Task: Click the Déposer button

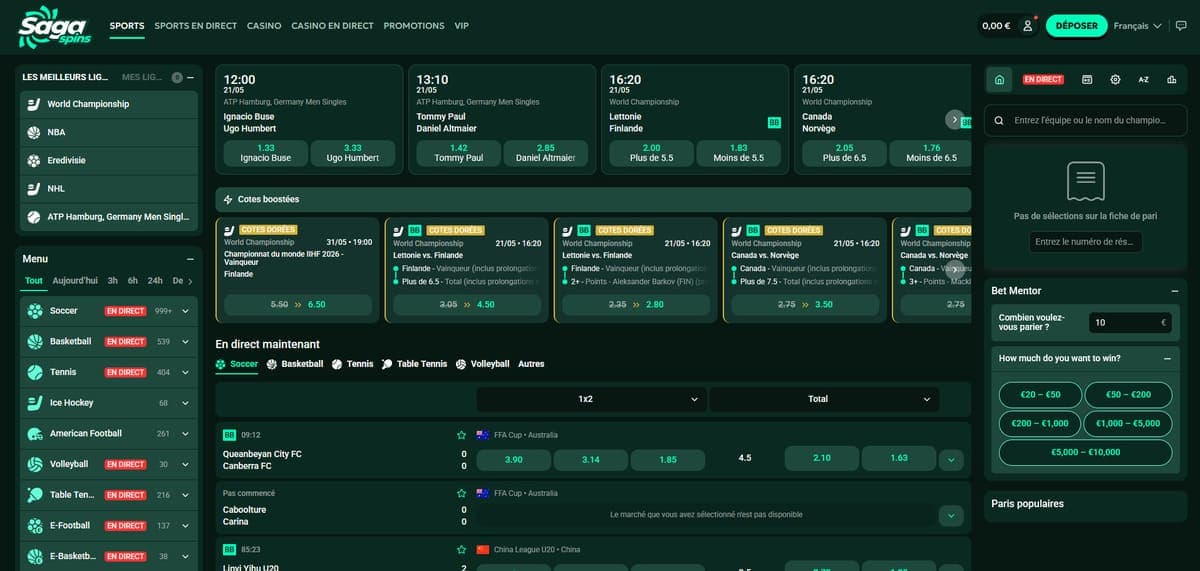Action: click(1076, 26)
